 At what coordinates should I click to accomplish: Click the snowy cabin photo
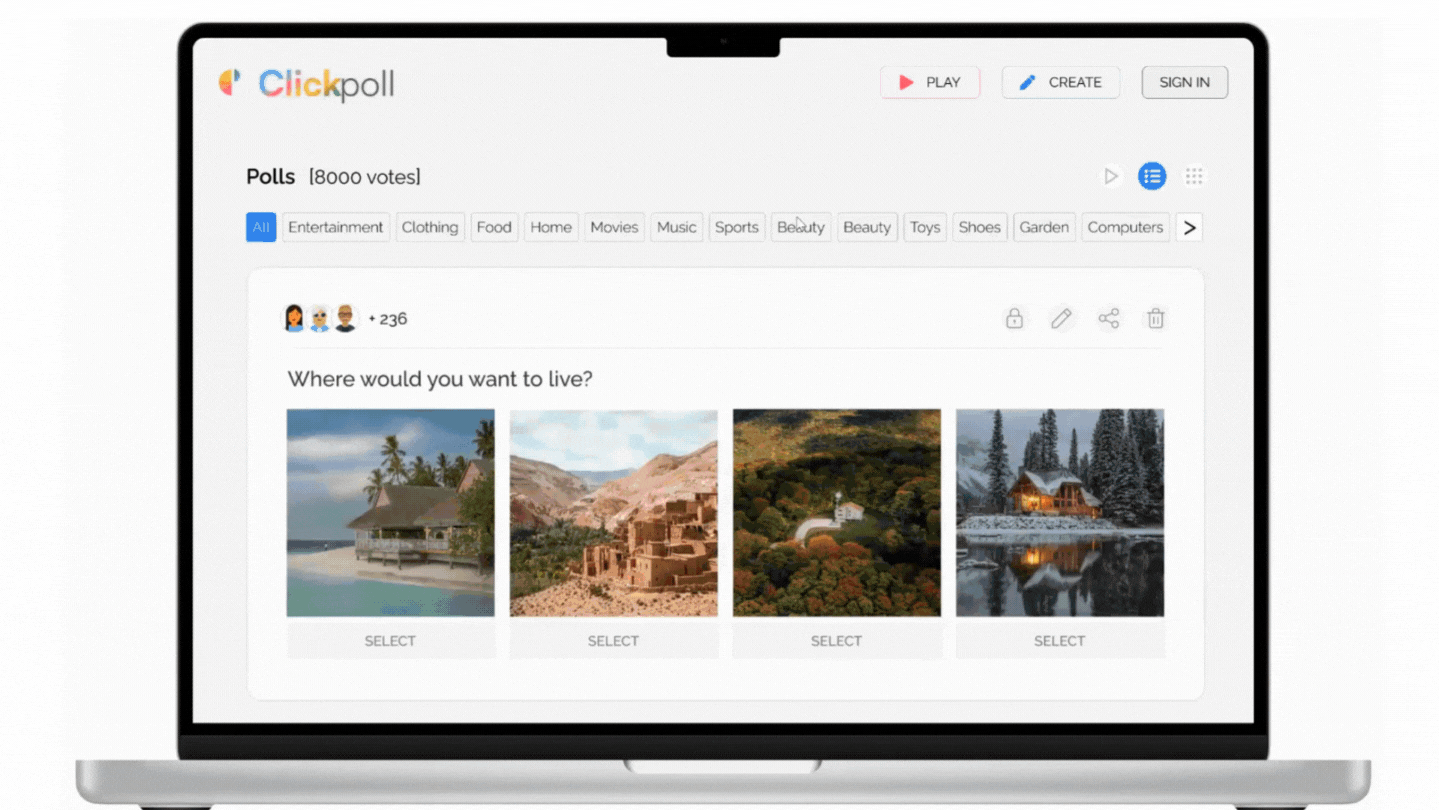[x=1059, y=512]
